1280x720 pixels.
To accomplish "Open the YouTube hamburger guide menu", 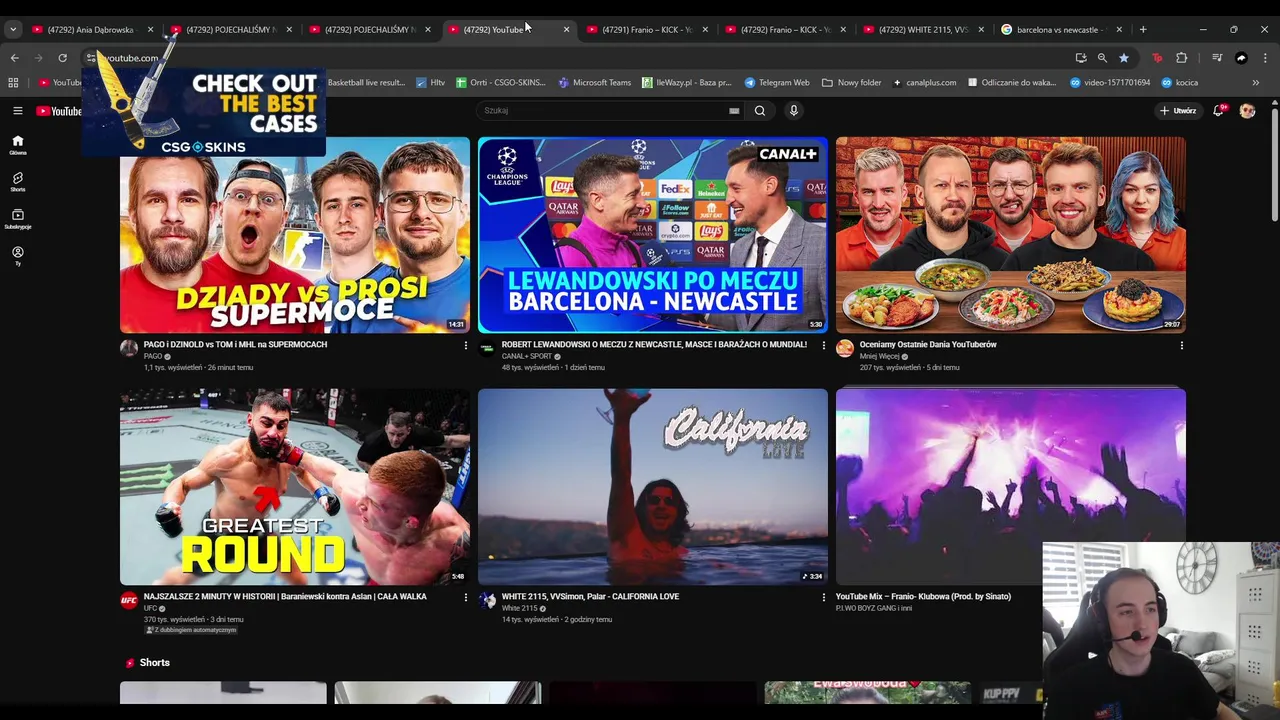I will tap(17, 111).
